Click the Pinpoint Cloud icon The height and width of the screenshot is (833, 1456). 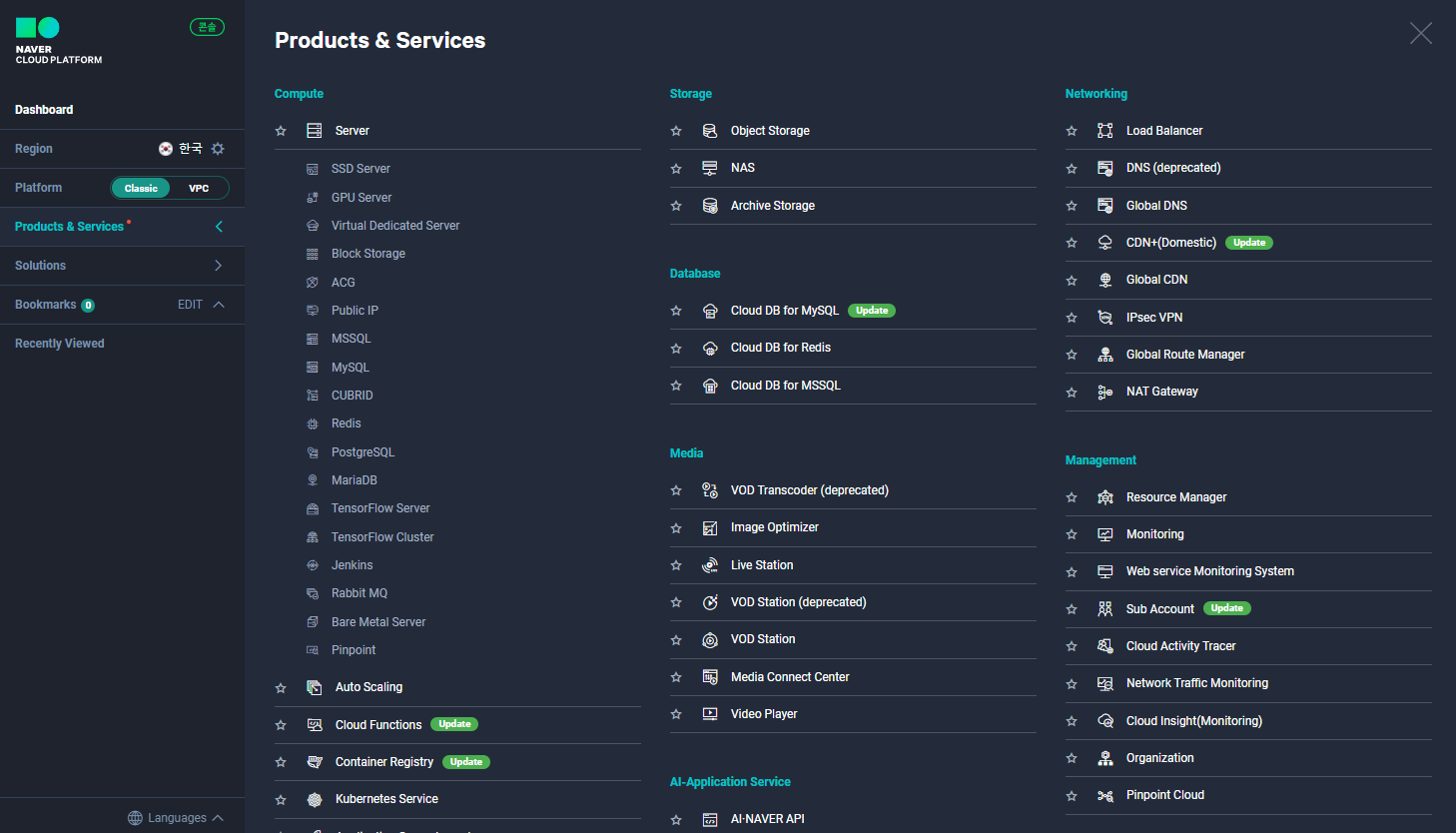[x=1105, y=795]
